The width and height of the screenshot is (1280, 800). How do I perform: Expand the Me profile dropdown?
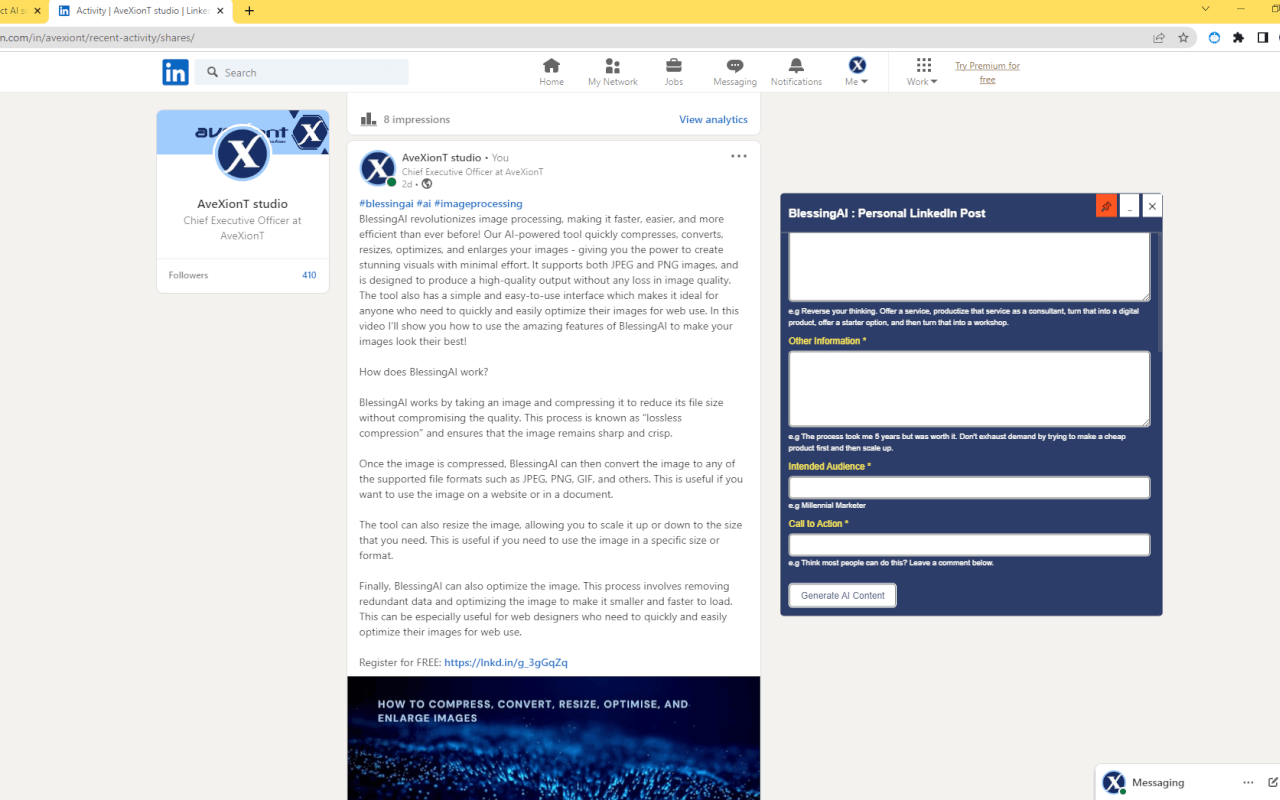[x=857, y=72]
